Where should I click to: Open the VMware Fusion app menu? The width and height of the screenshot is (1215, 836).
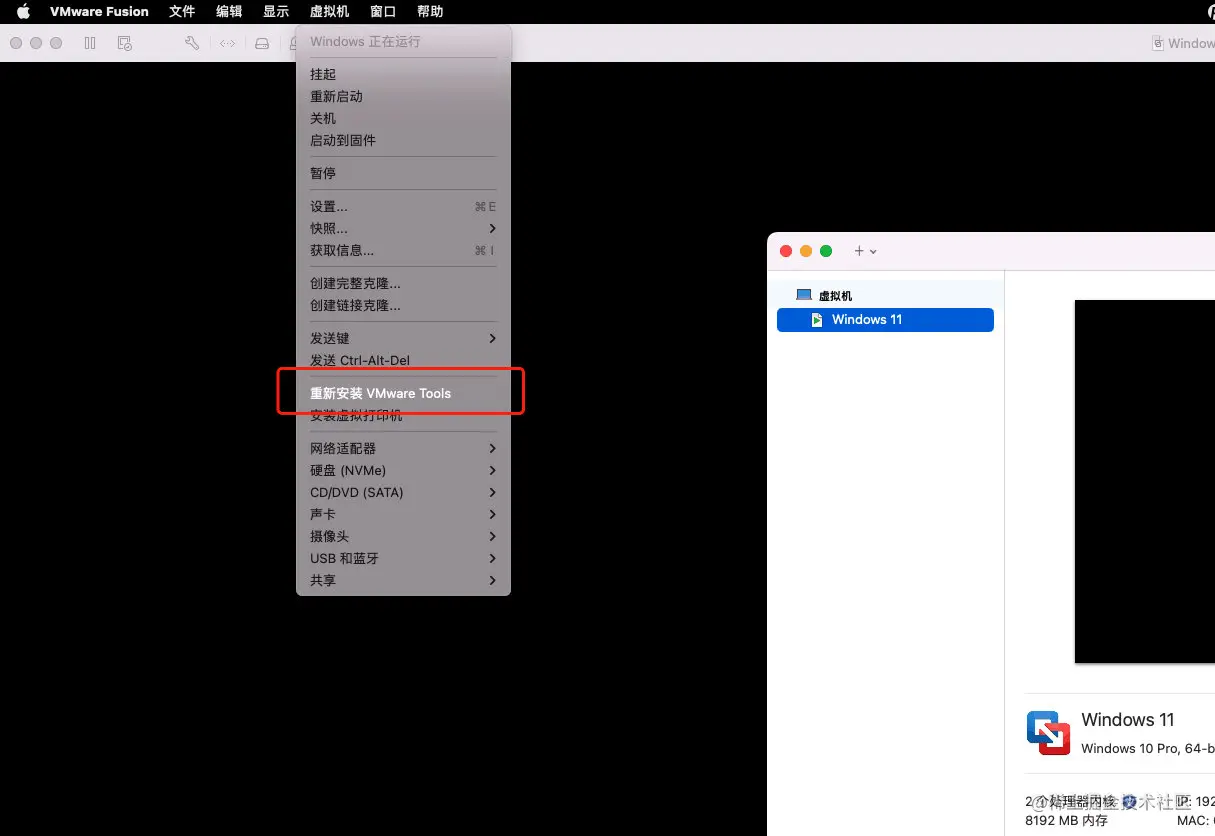(99, 12)
